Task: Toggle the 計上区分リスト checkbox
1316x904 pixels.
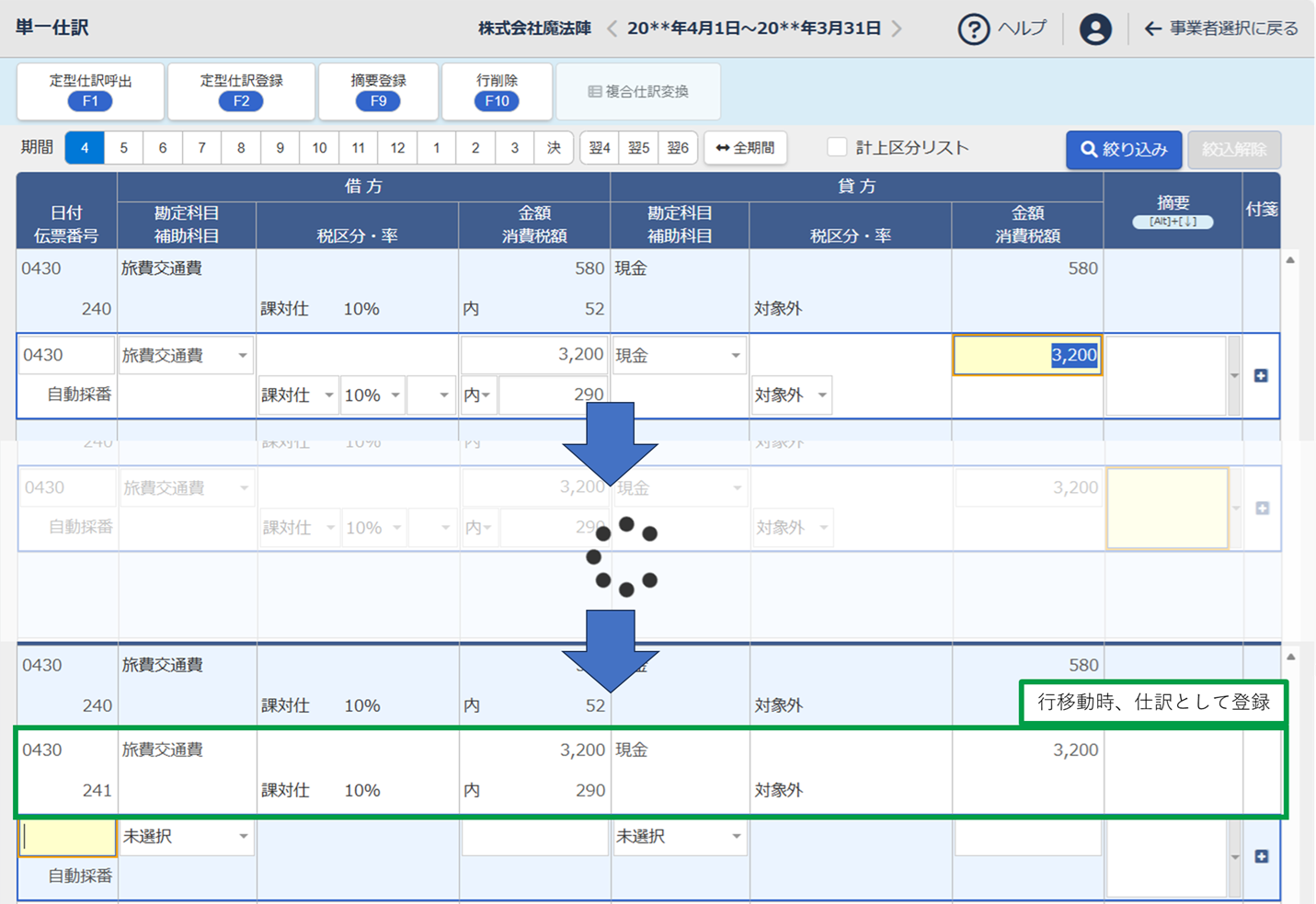Action: 836,148
